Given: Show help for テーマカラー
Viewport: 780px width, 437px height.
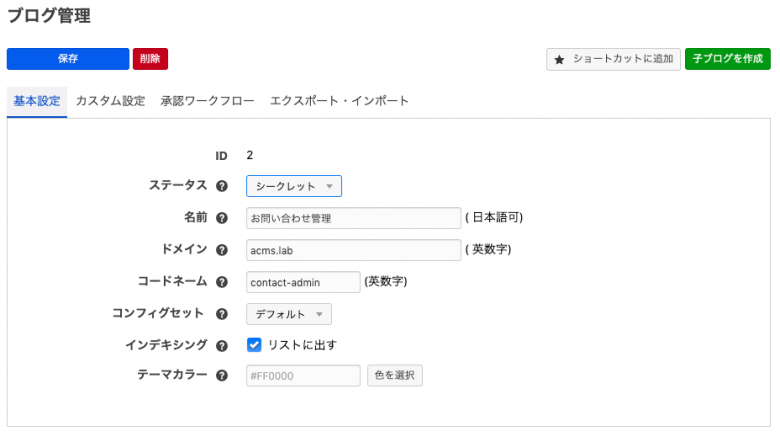Looking at the screenshot, I should coord(222,376).
